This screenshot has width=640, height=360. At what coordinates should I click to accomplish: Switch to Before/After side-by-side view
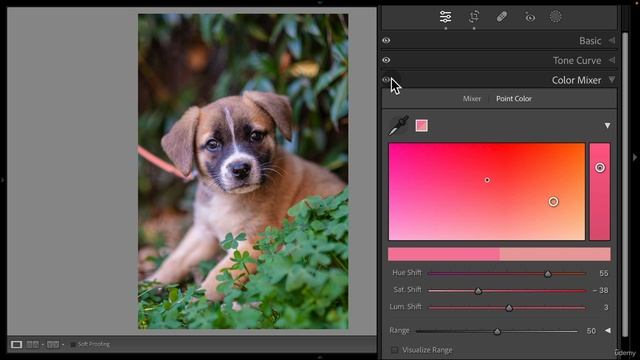click(33, 344)
